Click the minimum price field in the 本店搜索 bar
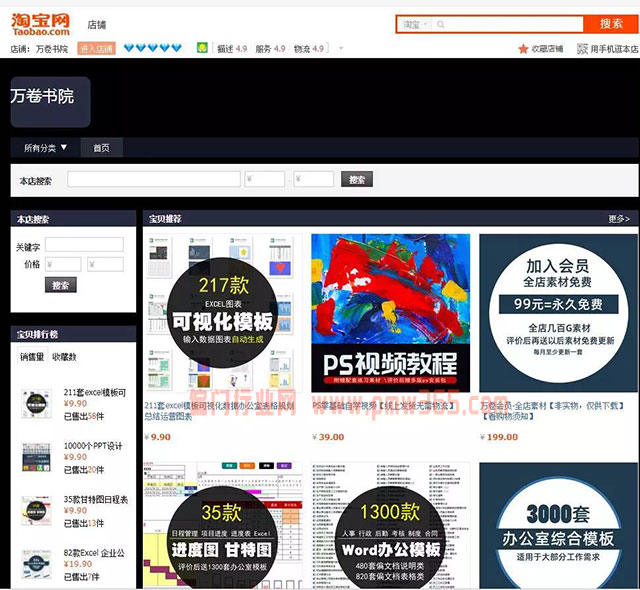The height and width of the screenshot is (590, 640). tap(264, 179)
